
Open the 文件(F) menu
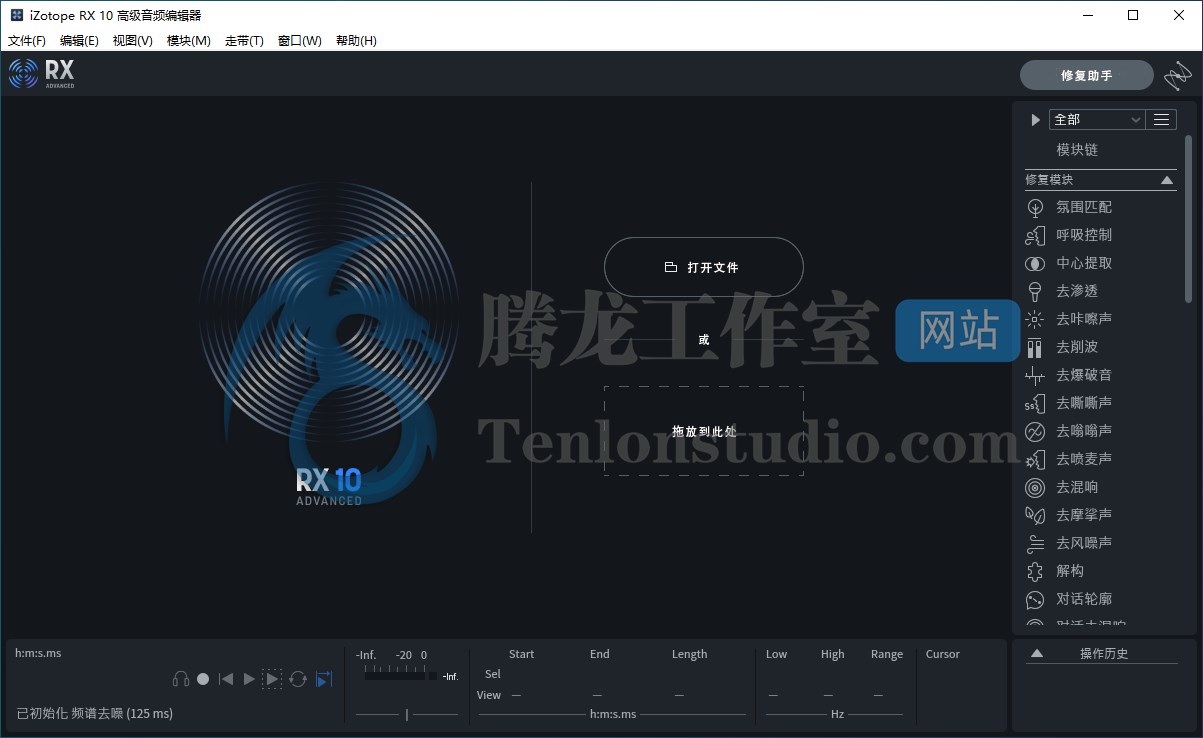[x=27, y=41]
